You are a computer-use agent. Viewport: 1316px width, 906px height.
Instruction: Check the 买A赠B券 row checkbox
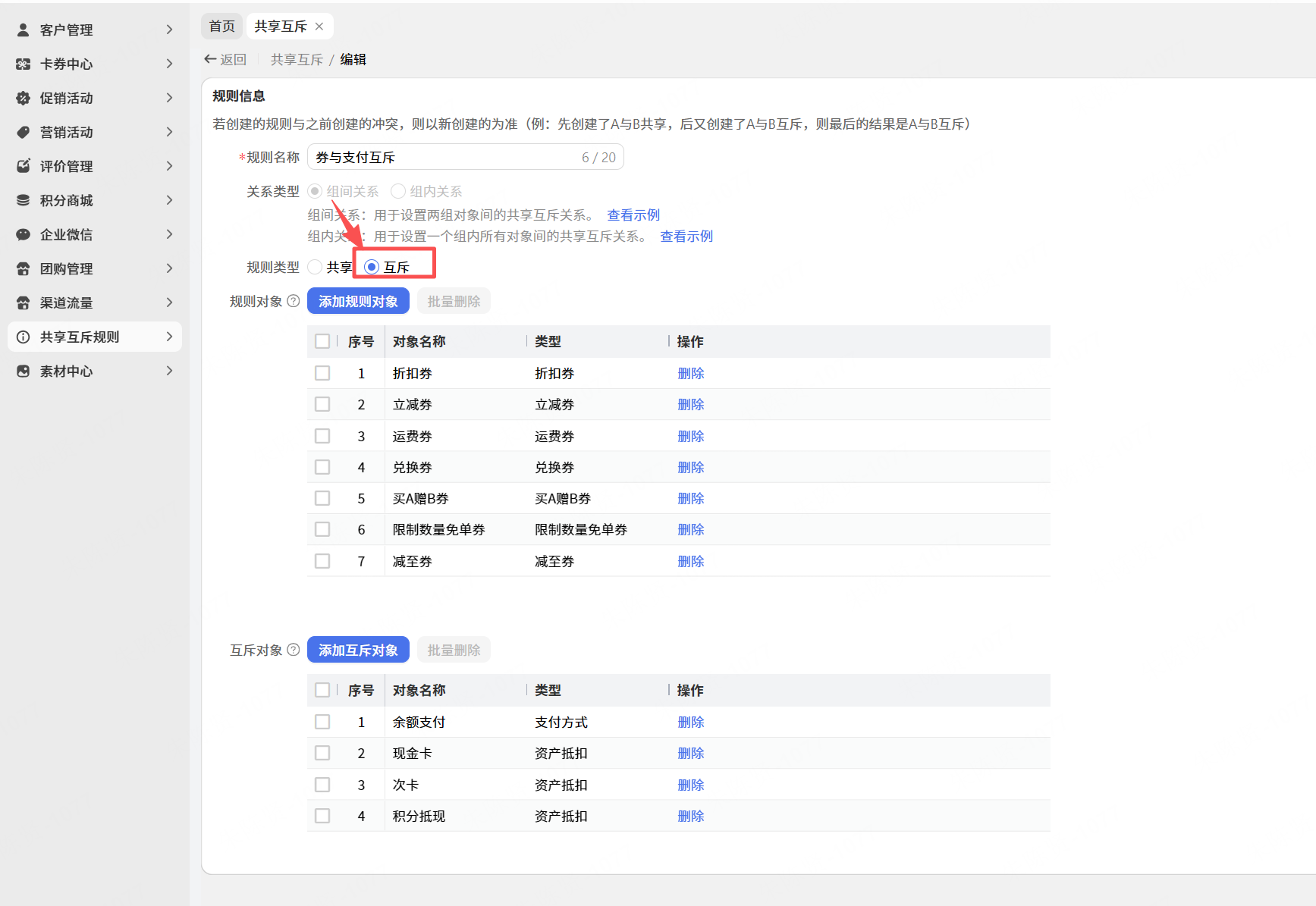(322, 498)
